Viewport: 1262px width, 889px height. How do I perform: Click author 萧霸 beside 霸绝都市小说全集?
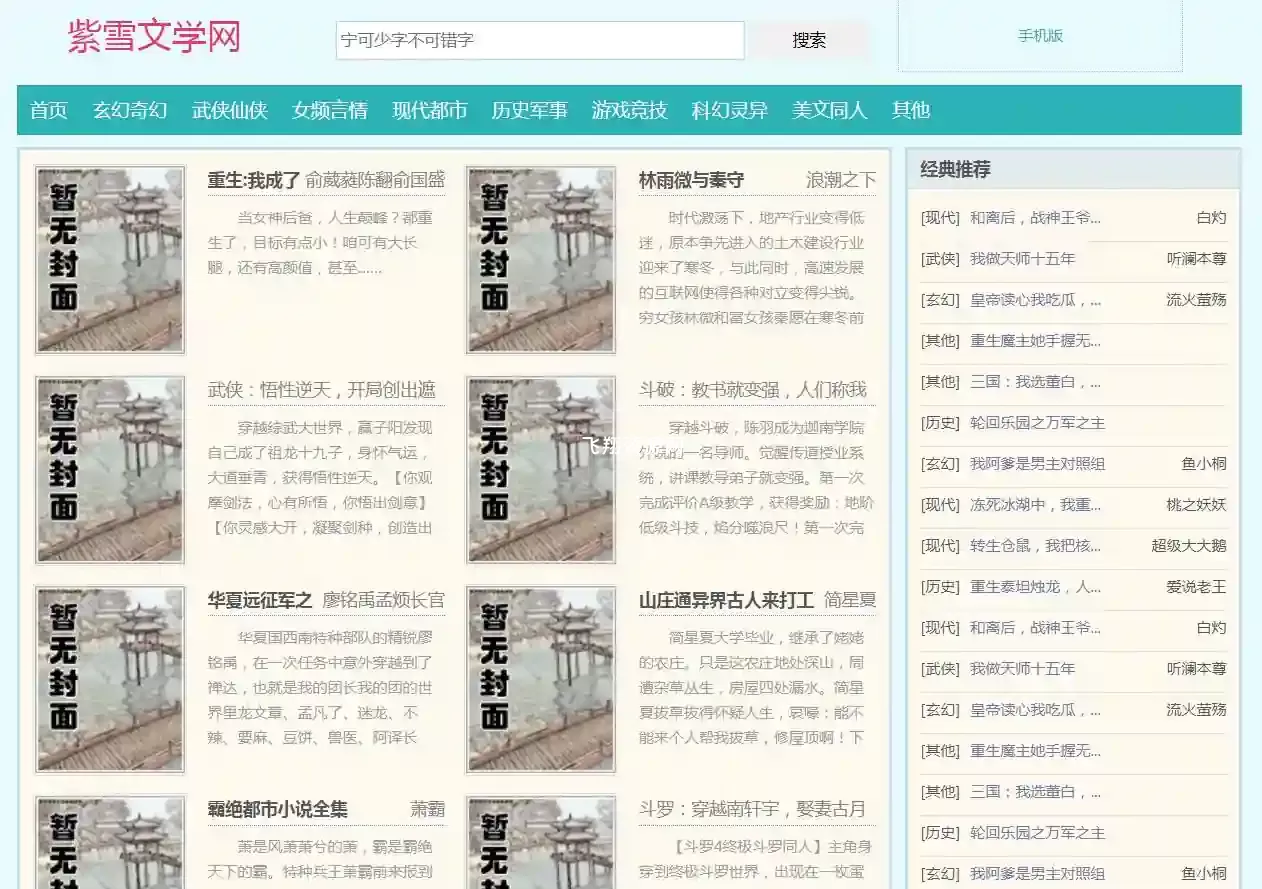click(x=427, y=809)
